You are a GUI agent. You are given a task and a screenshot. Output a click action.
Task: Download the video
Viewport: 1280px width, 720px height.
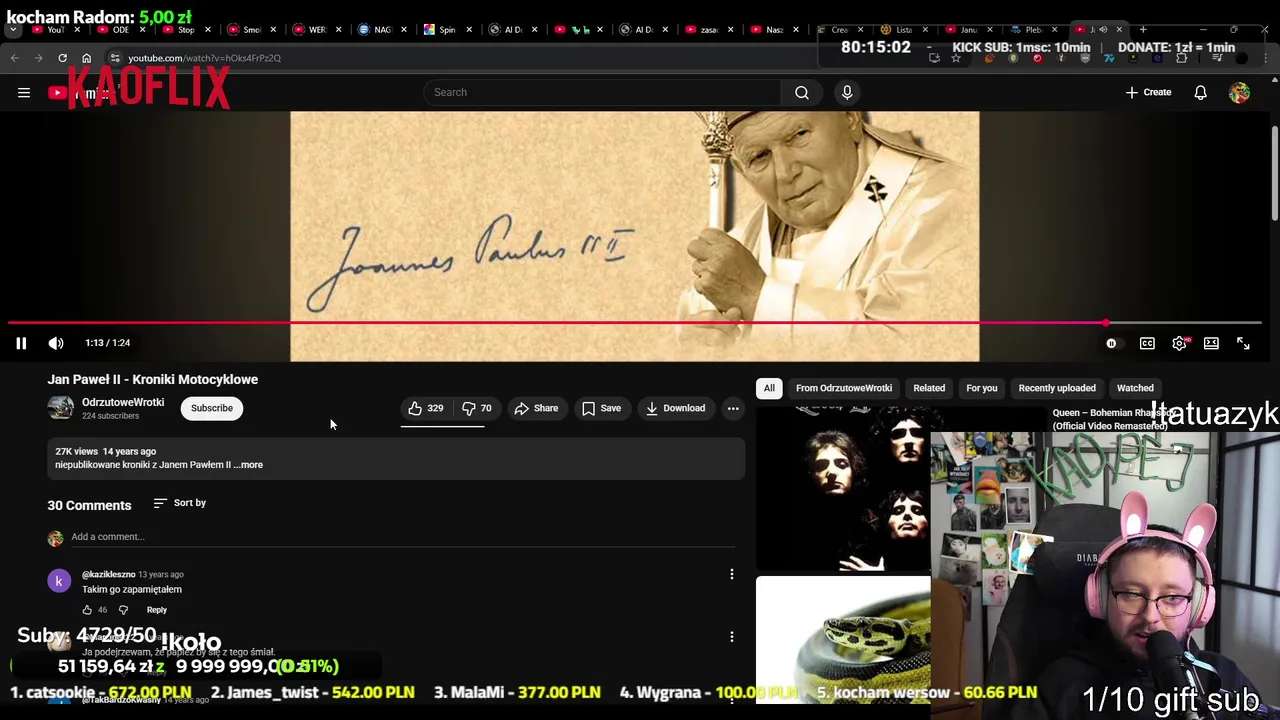pyautogui.click(x=676, y=408)
